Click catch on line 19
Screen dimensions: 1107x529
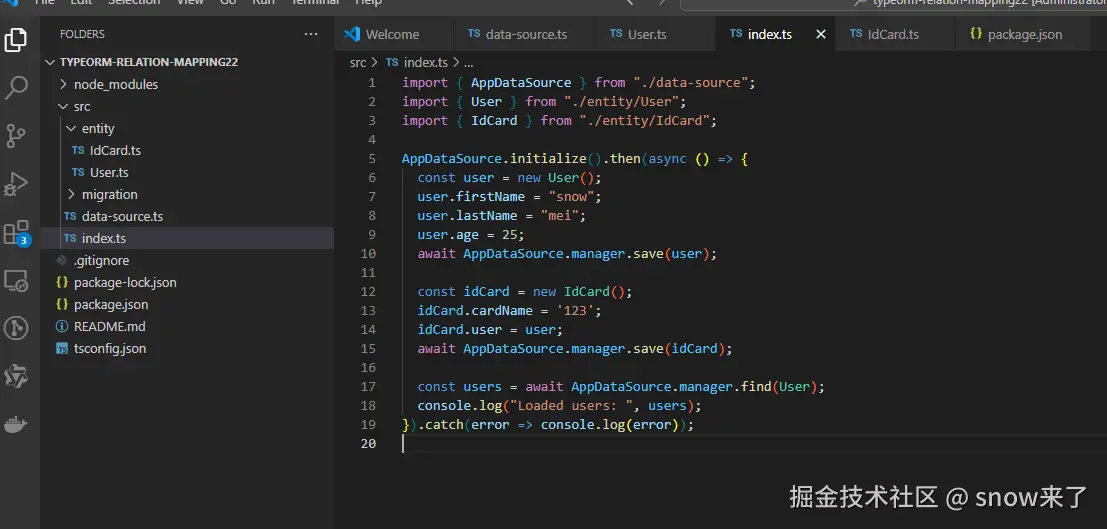(444, 425)
